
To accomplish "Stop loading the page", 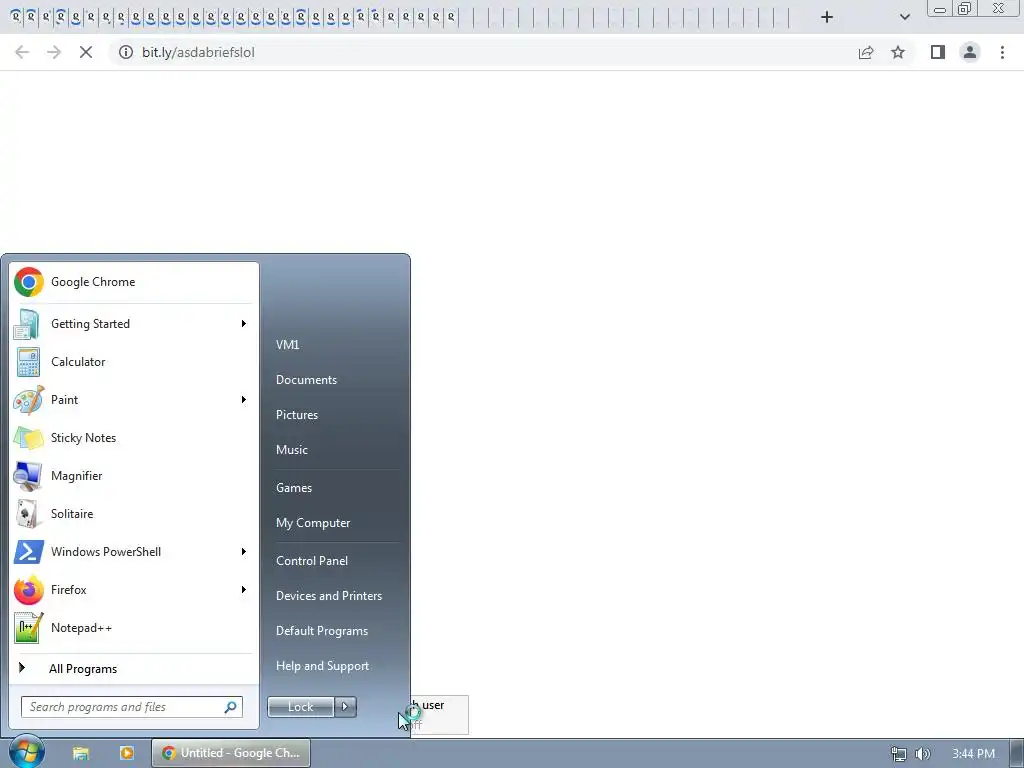I will coord(86,52).
